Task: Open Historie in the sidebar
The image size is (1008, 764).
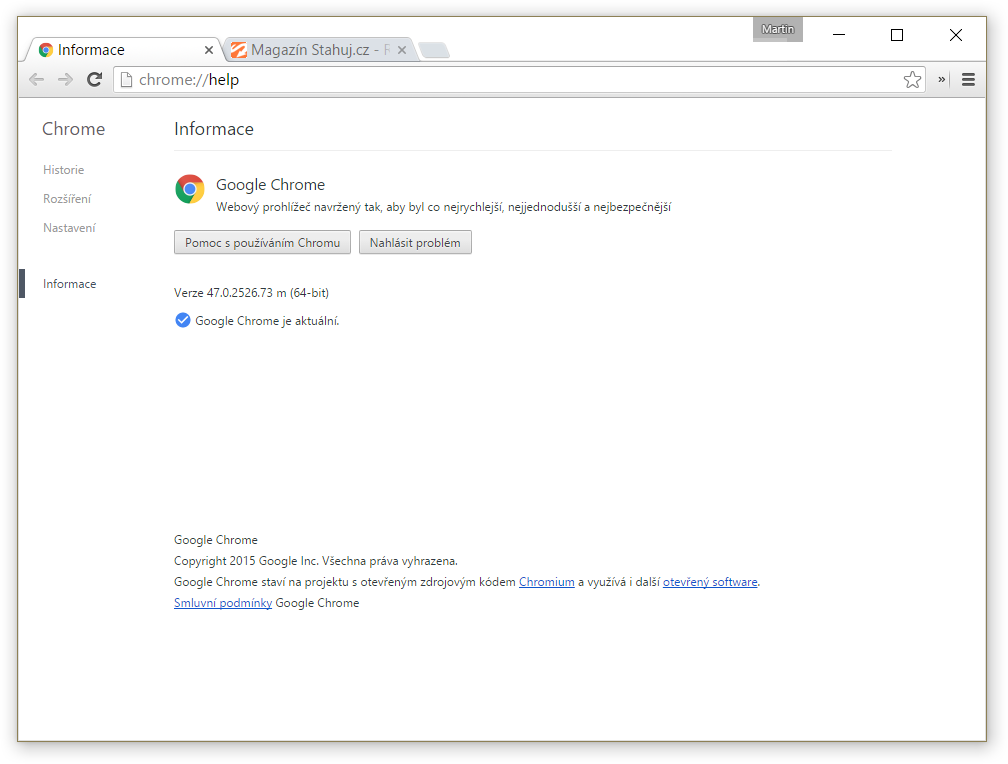Action: [64, 170]
